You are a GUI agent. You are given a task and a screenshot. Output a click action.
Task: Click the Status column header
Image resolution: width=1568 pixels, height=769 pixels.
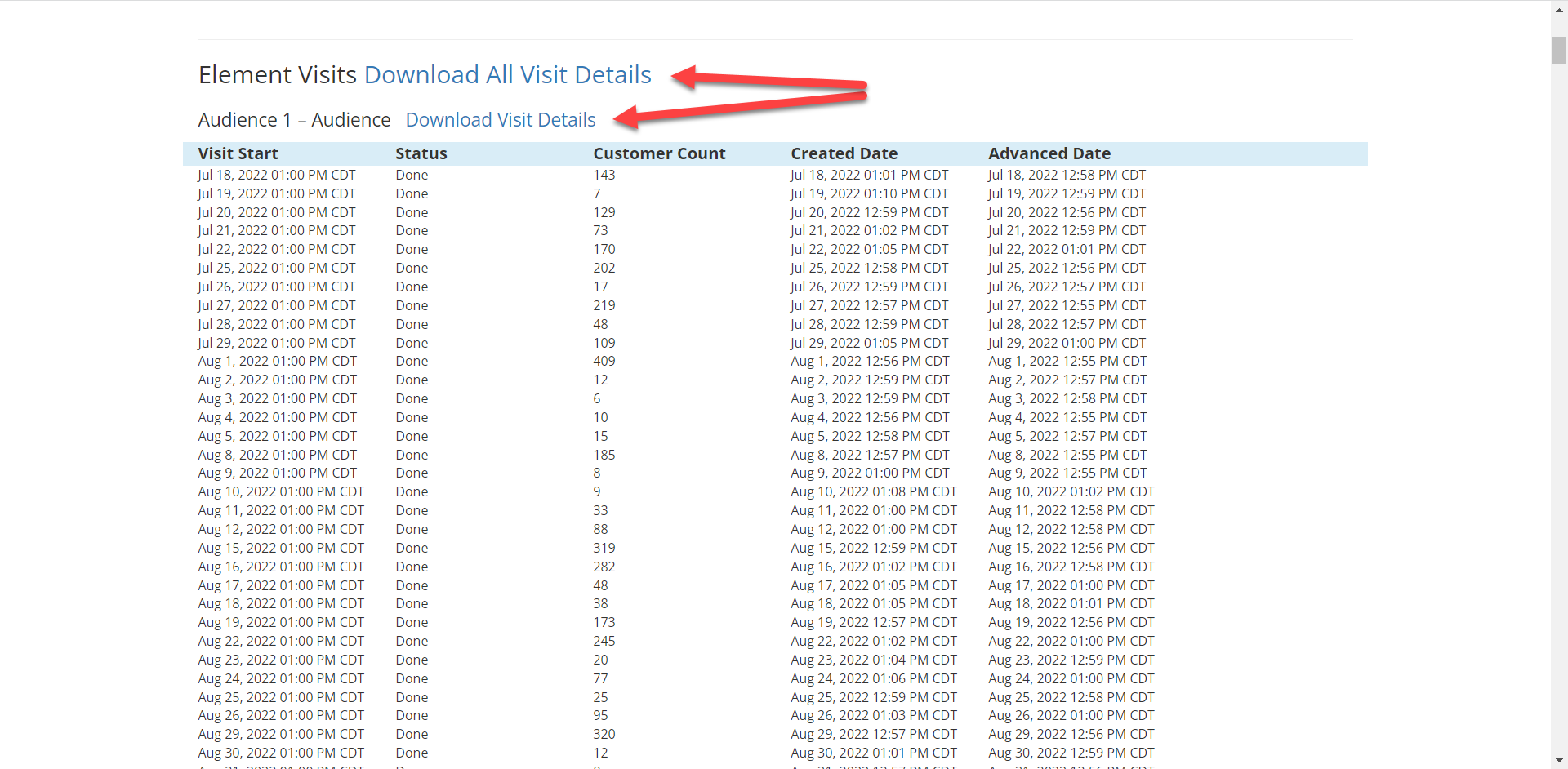(x=421, y=153)
